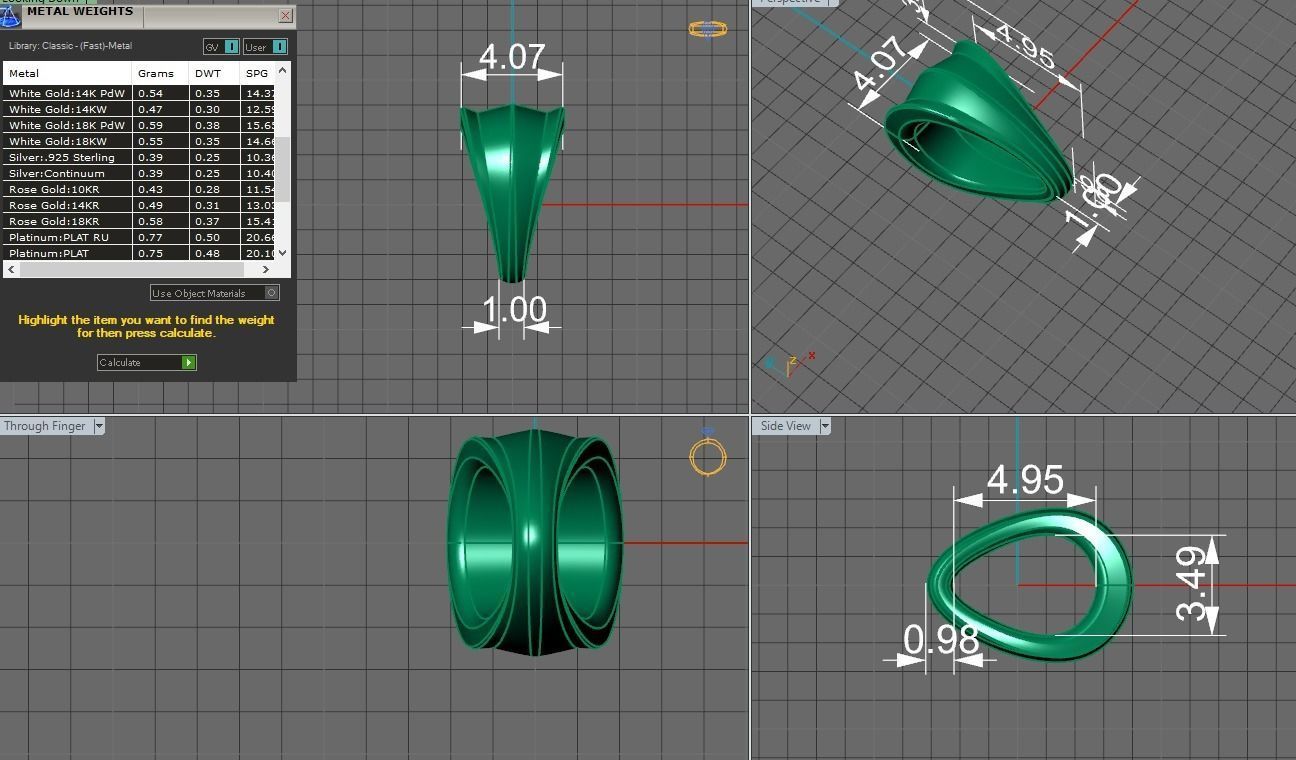Screen dimensions: 1296x760
Task: Click the Calculate button
Action: pyautogui.click(x=147, y=362)
